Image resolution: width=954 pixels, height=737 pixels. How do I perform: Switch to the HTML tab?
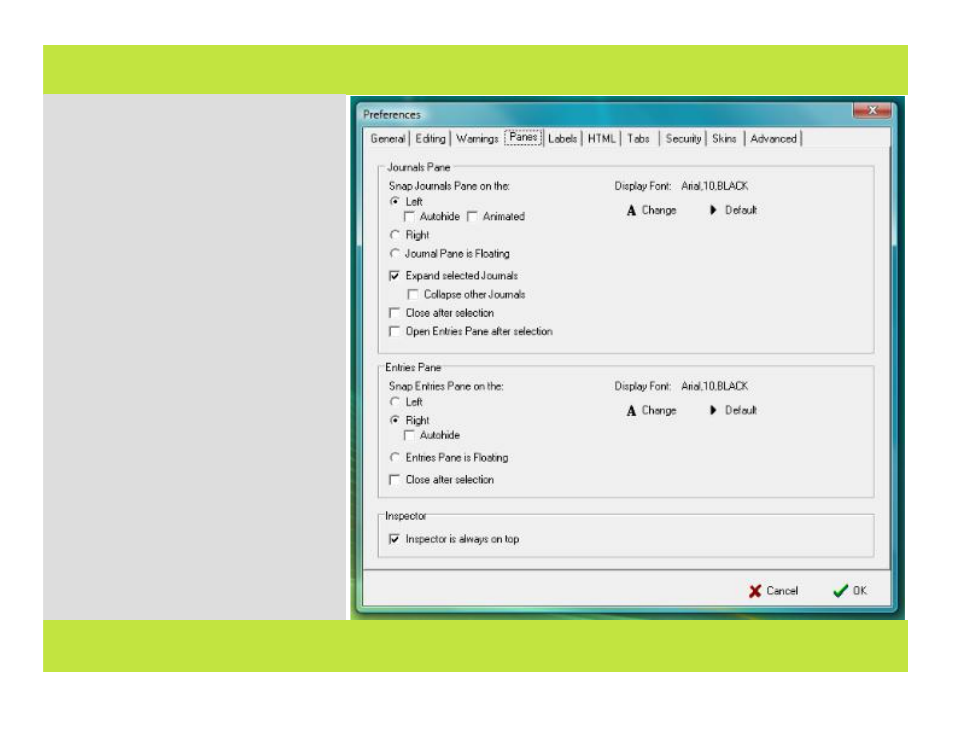point(602,139)
